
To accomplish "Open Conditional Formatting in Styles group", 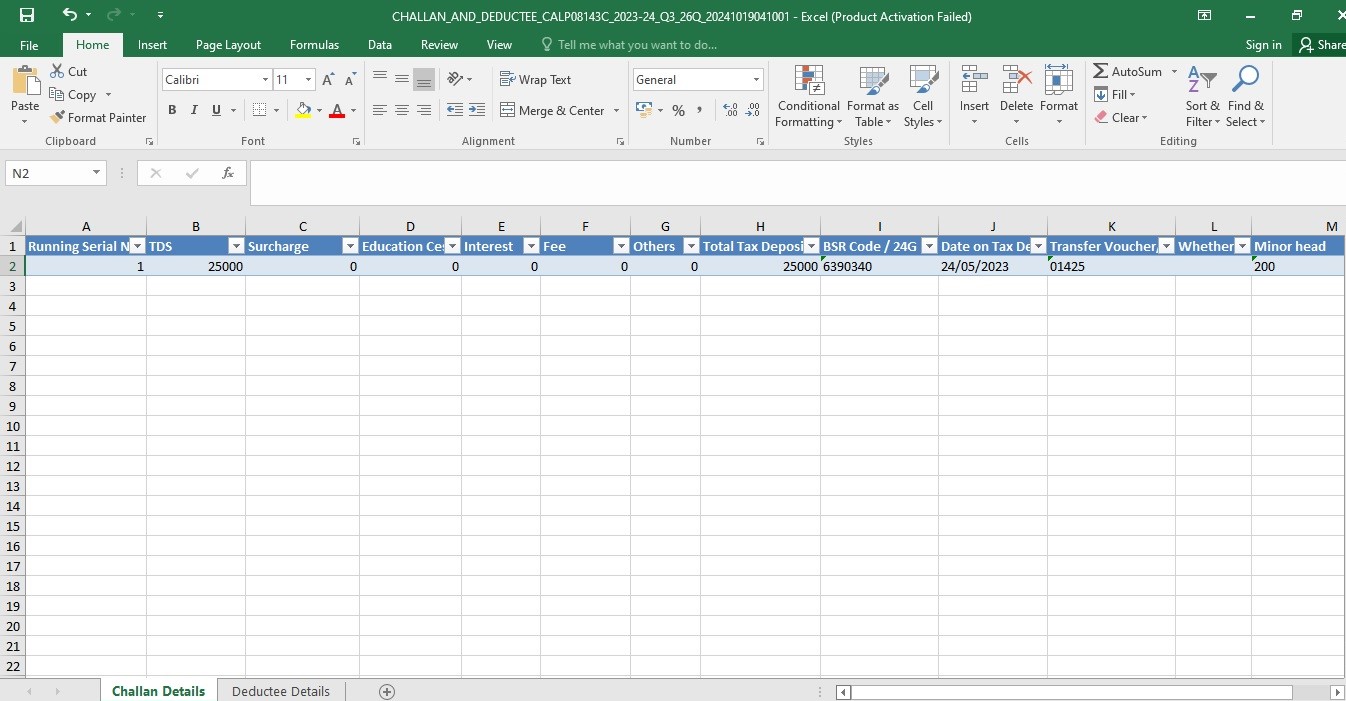I will click(x=809, y=98).
